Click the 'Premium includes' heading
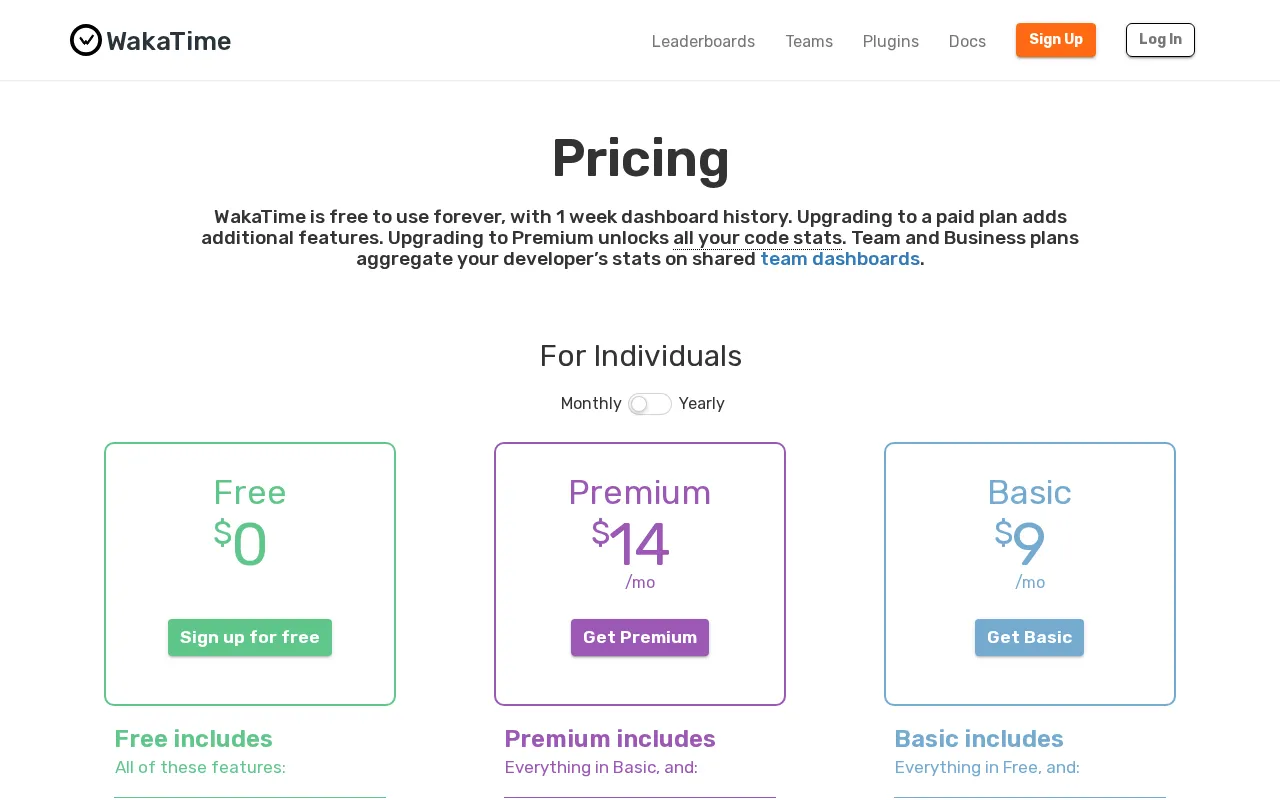Screen dimensions: 1280x800 (610, 739)
